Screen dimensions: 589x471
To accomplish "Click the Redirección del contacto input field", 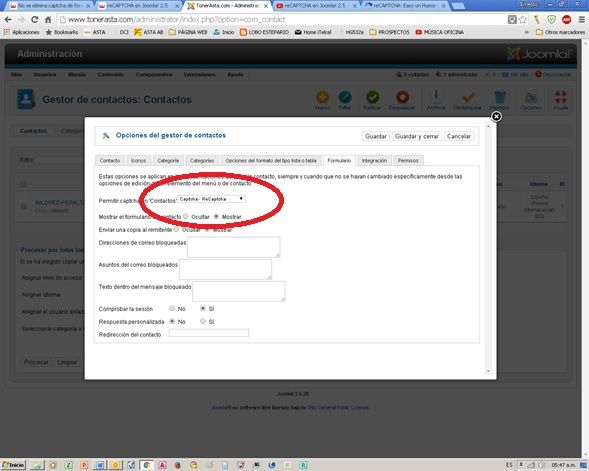I will [x=208, y=333].
